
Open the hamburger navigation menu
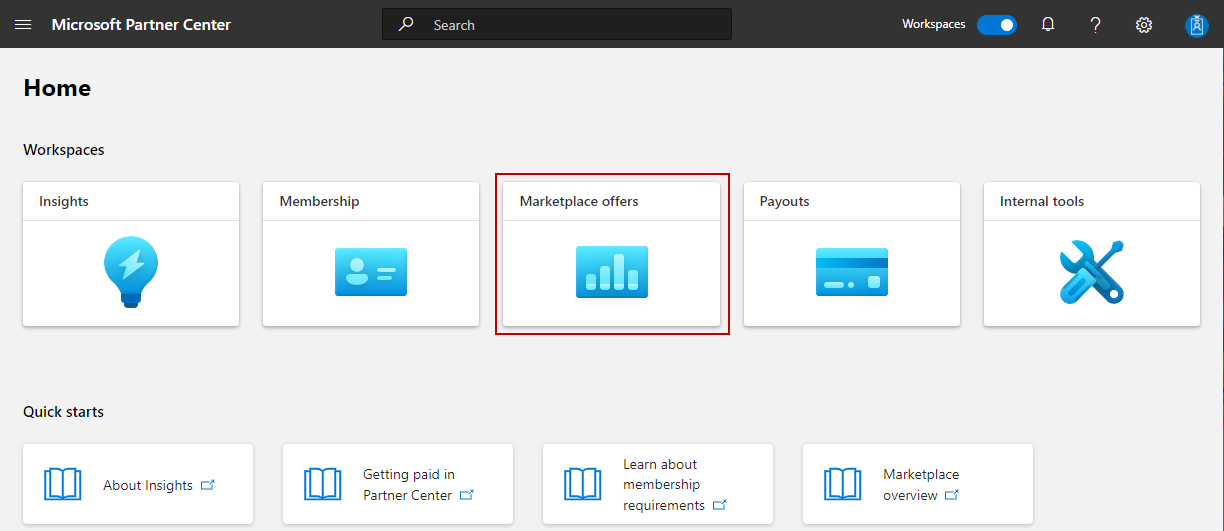pyautogui.click(x=23, y=24)
